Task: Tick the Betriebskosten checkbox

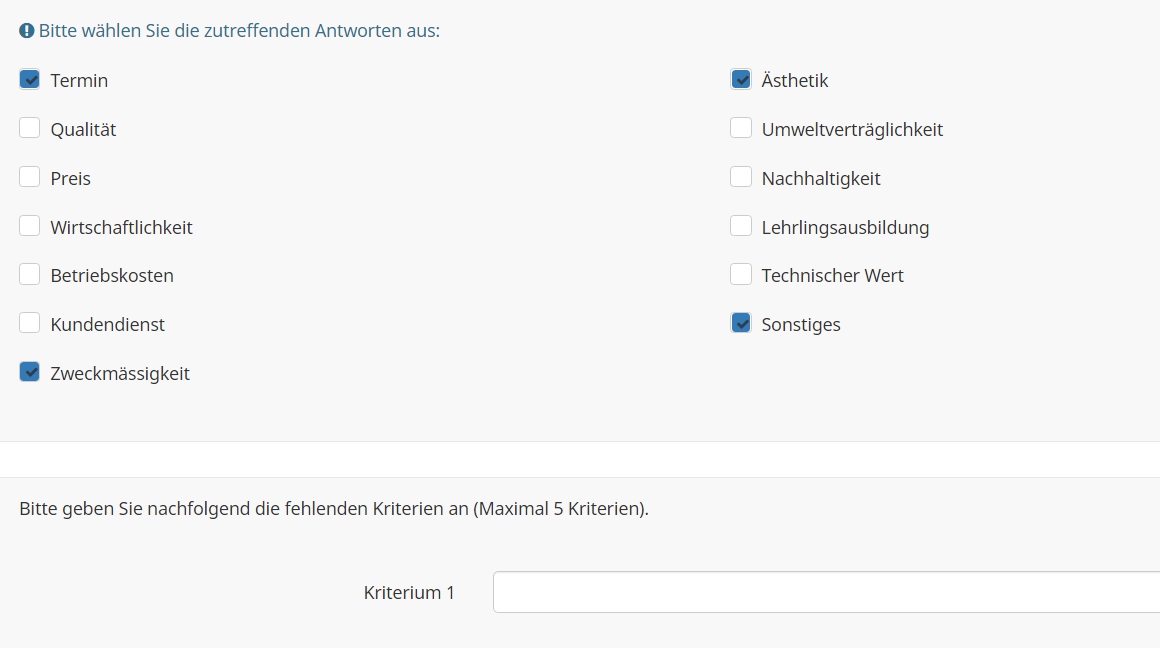Action: click(x=30, y=275)
